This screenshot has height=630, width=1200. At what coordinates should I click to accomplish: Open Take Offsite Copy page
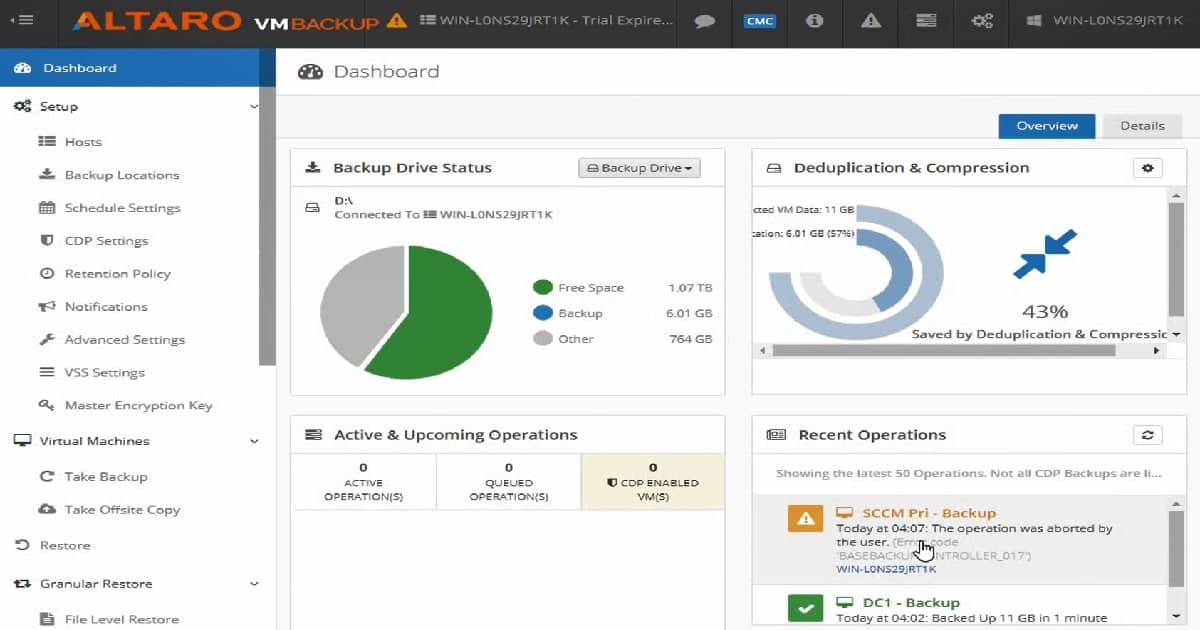(x=122, y=510)
